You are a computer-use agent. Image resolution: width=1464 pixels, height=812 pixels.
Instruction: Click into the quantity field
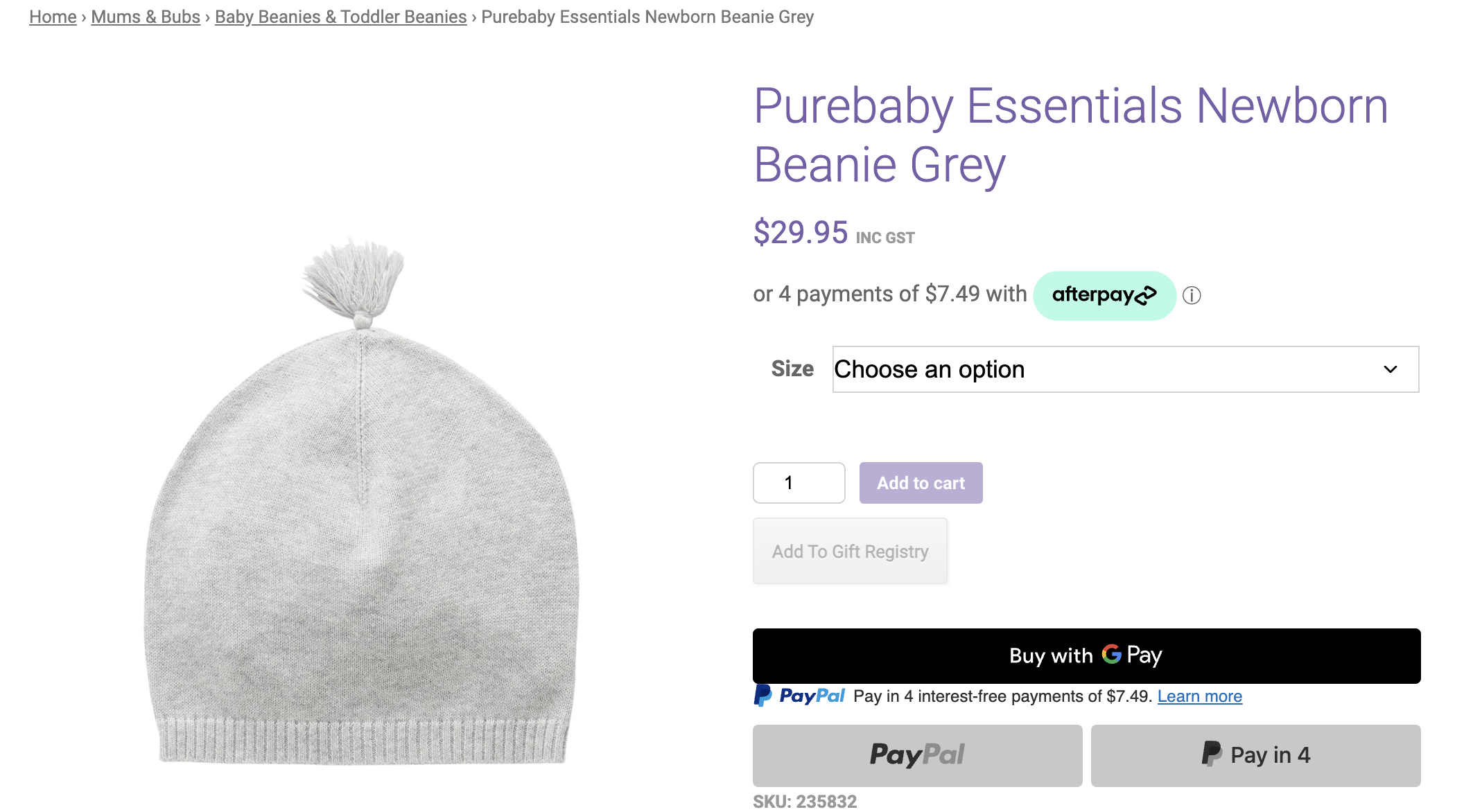[799, 483]
